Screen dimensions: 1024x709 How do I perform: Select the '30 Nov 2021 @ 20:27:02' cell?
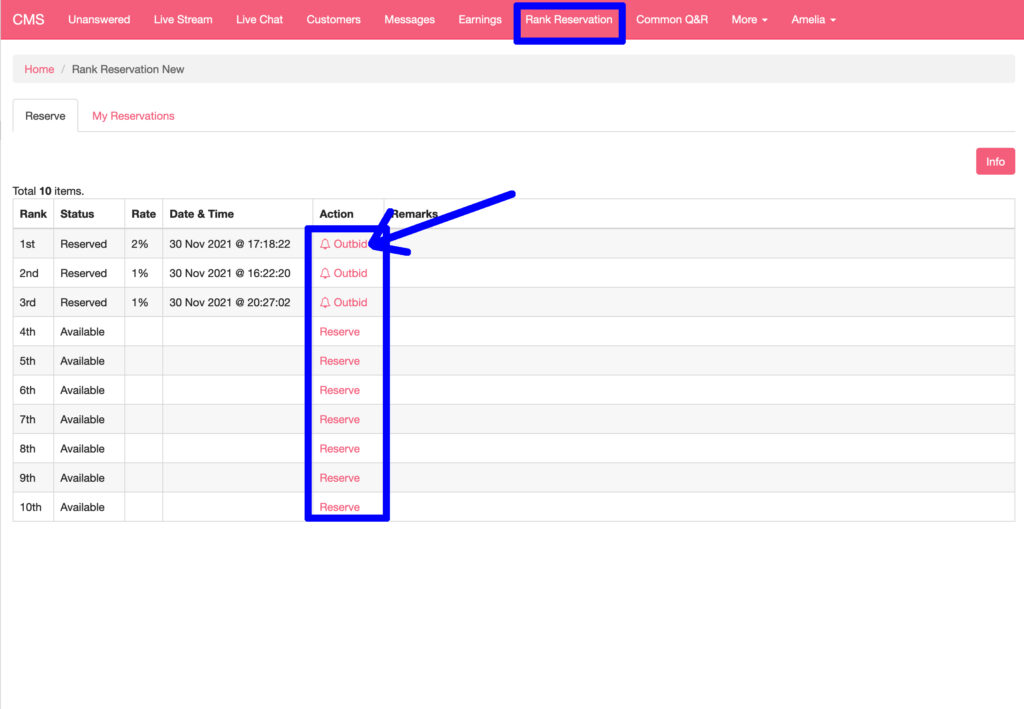230,303
